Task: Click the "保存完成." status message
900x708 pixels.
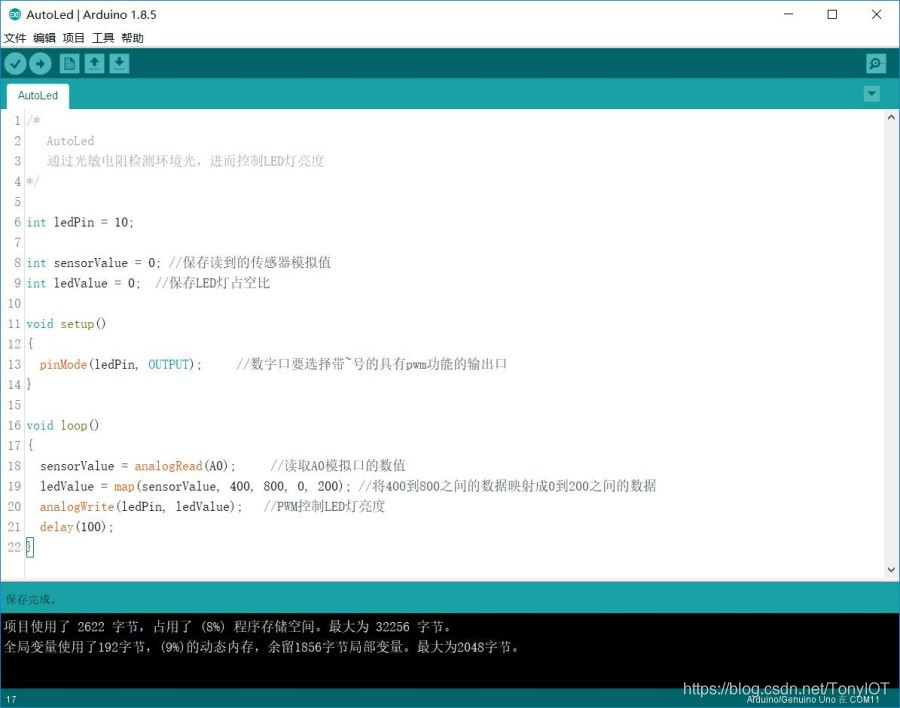Action: click(31, 599)
